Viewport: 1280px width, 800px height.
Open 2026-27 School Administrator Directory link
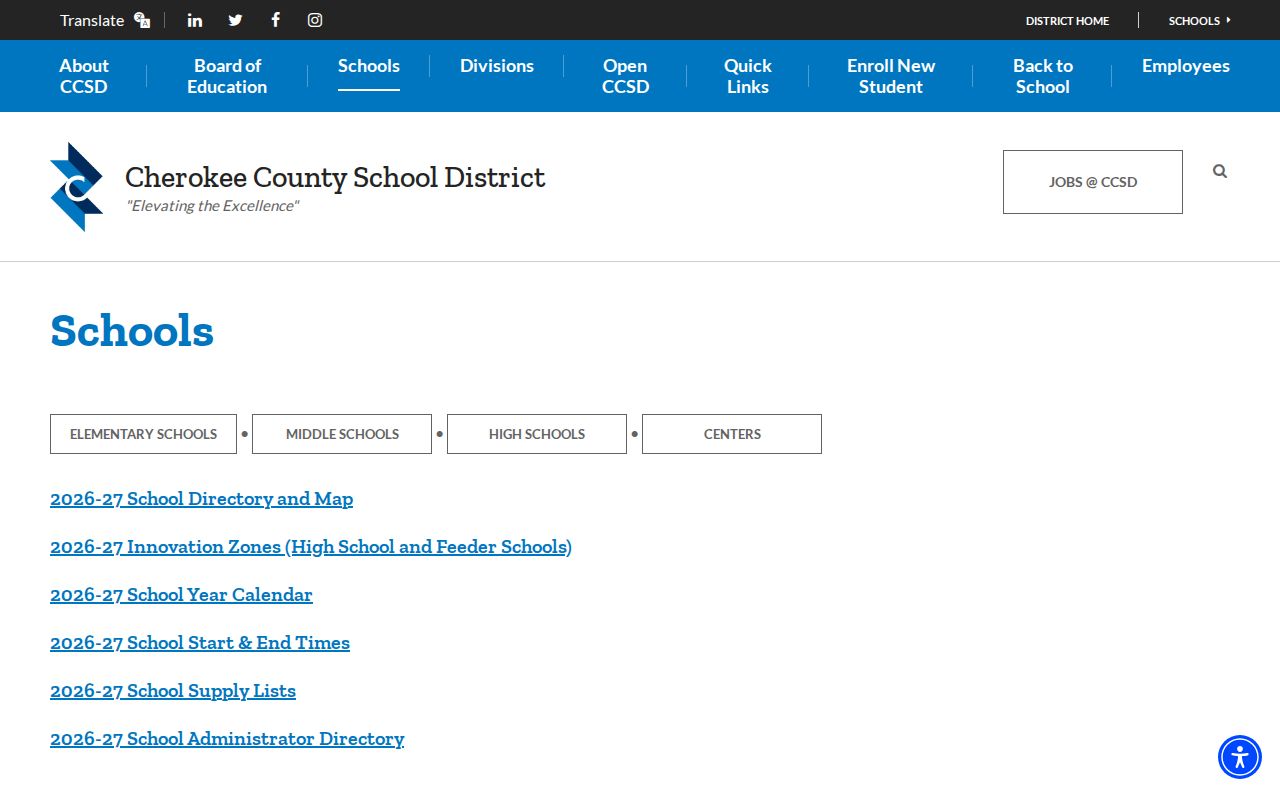(x=227, y=739)
